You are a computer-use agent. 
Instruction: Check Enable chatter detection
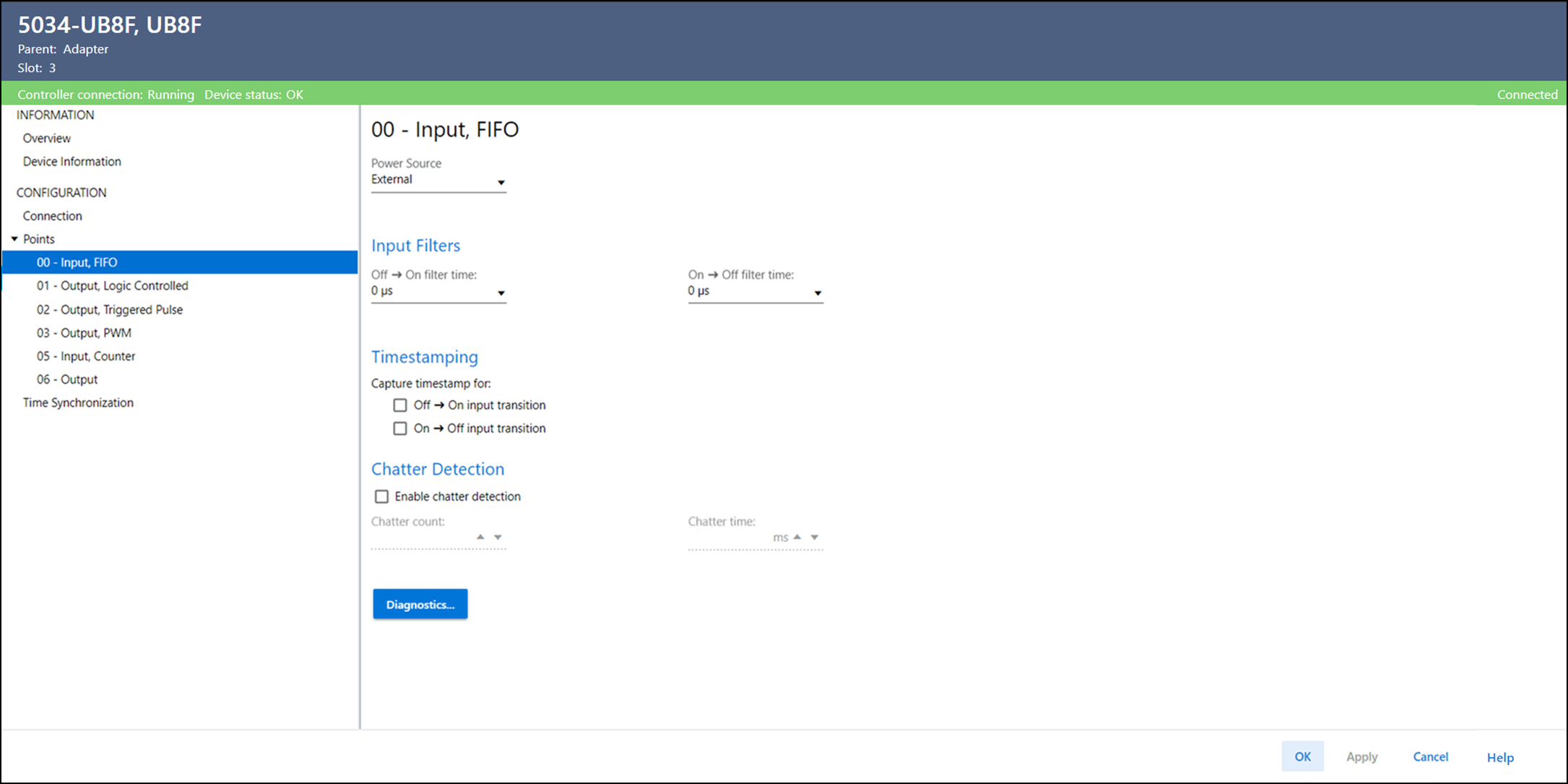click(x=381, y=496)
